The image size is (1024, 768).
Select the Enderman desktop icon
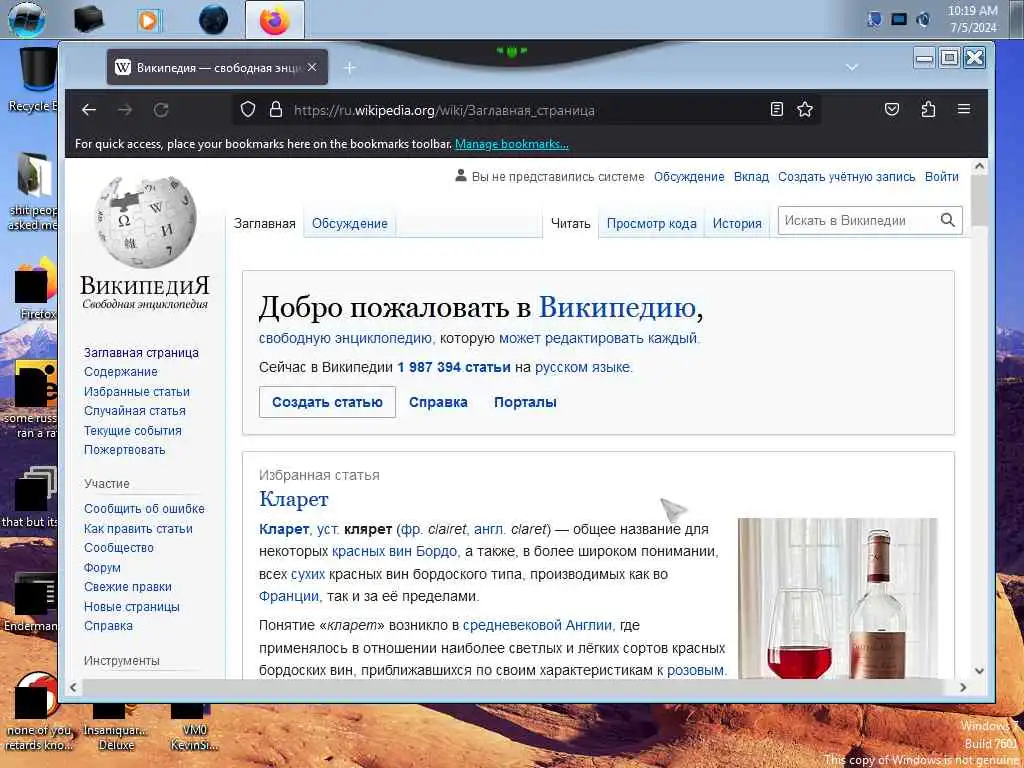[31, 603]
